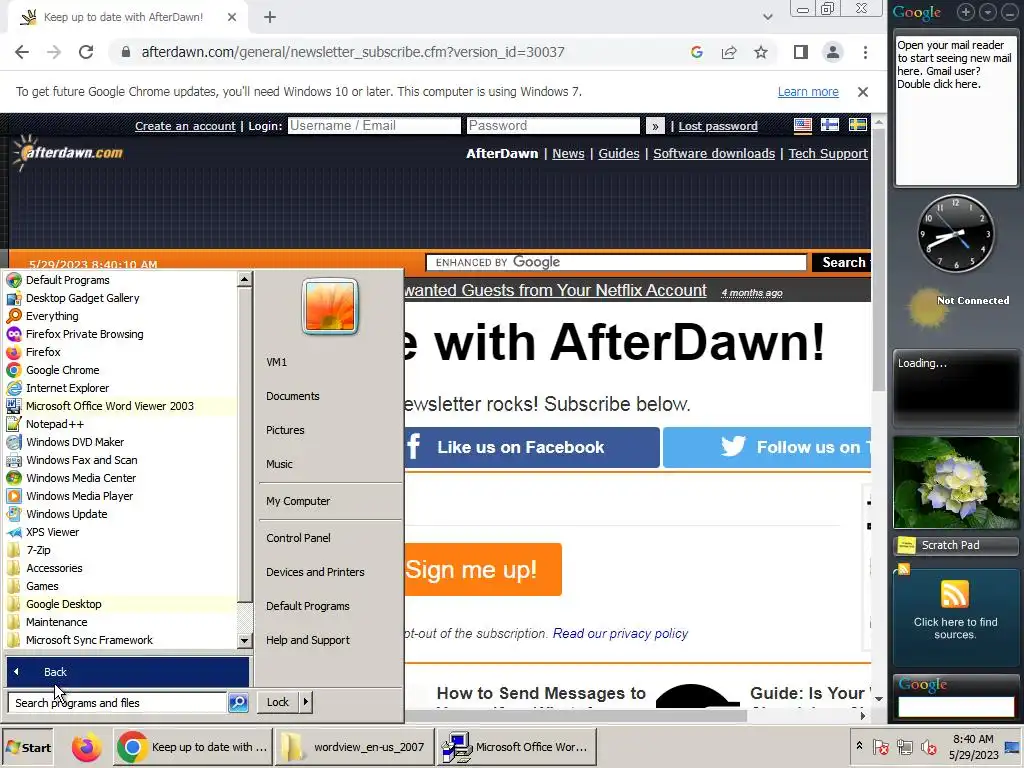The image size is (1024, 768).
Task: Click the search magnifier button in Start menu
Action: point(238,703)
